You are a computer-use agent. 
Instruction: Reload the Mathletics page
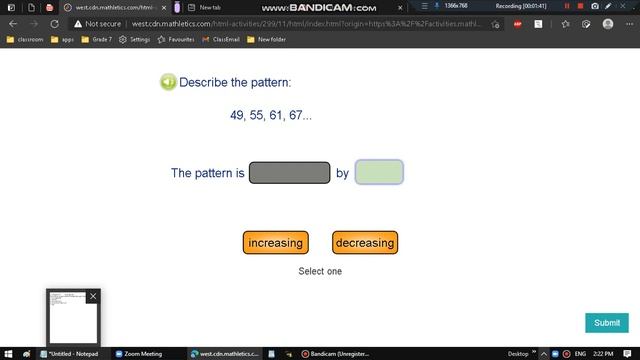[x=54, y=24]
